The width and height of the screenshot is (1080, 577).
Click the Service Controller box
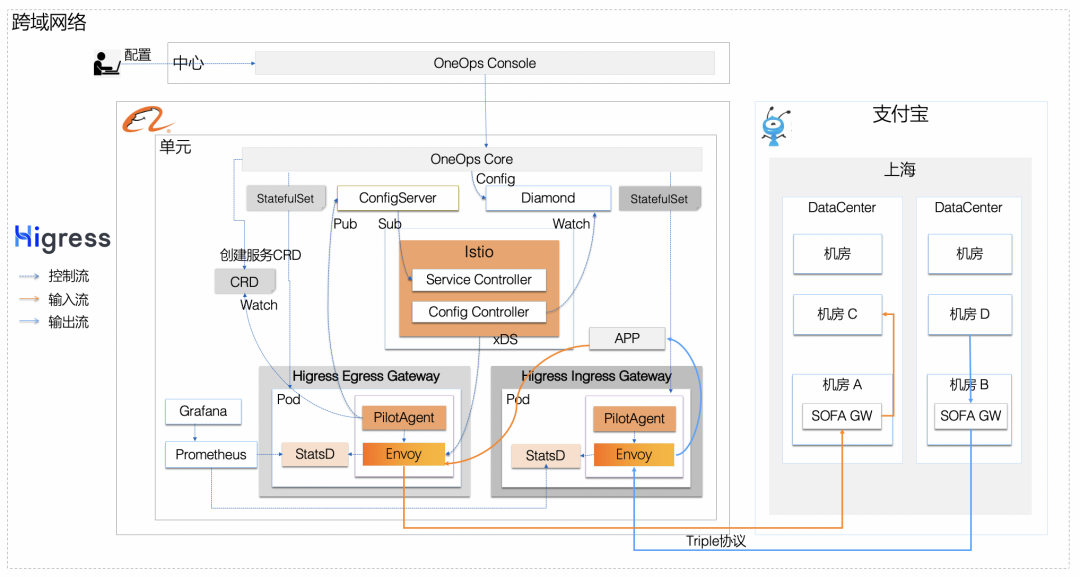pos(479,280)
